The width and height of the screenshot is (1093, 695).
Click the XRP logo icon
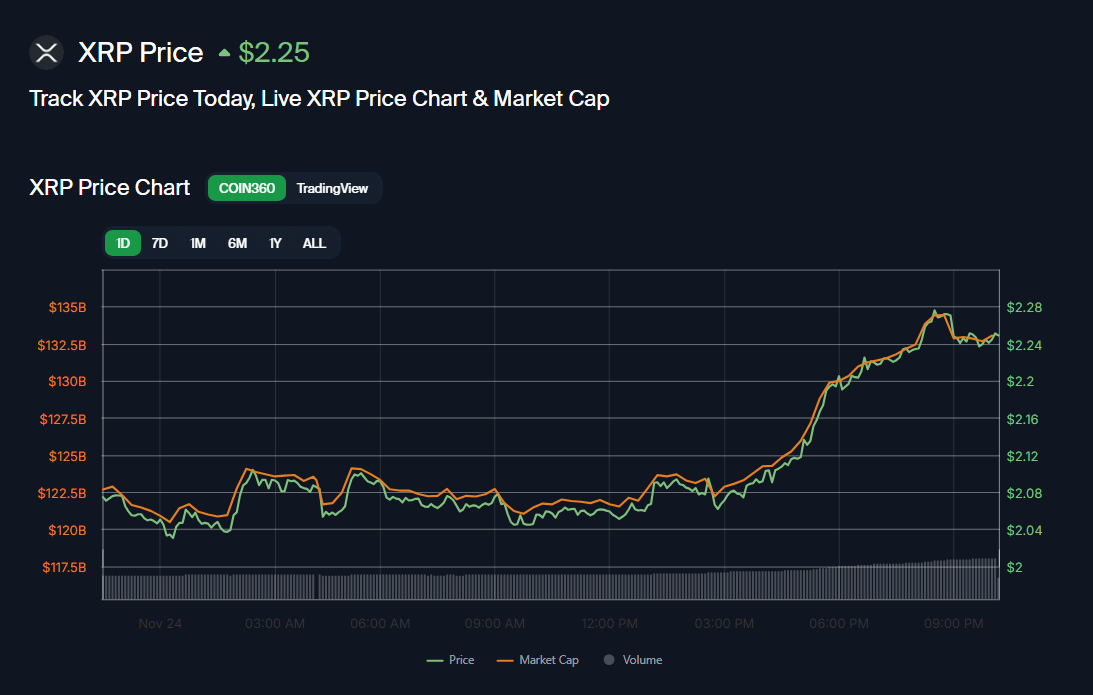tap(46, 52)
